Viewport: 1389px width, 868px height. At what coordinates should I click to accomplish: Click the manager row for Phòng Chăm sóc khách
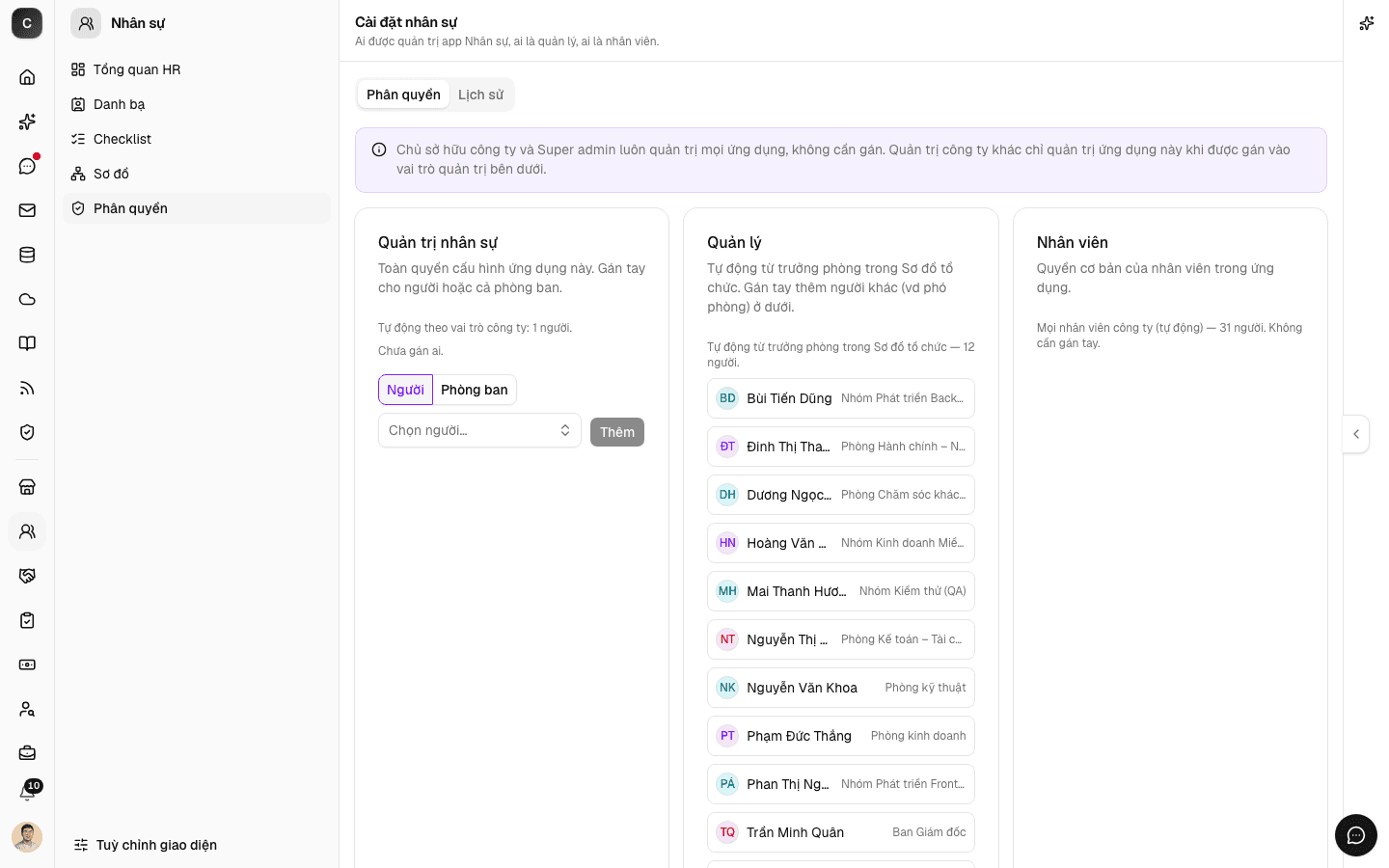tap(841, 495)
